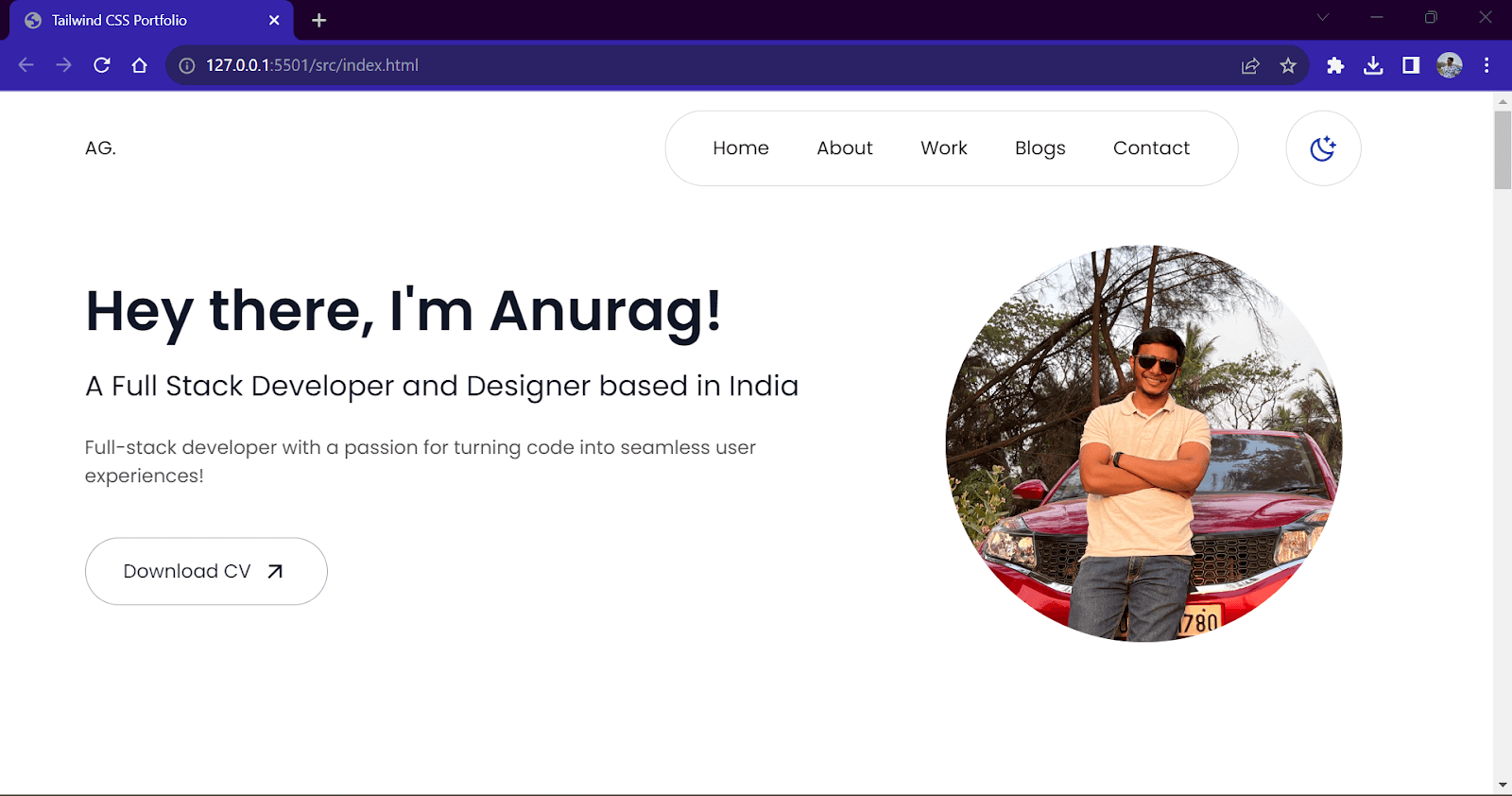Viewport: 1512px width, 796px height.
Task: Reload the page using the refresh icon
Action: [102, 65]
